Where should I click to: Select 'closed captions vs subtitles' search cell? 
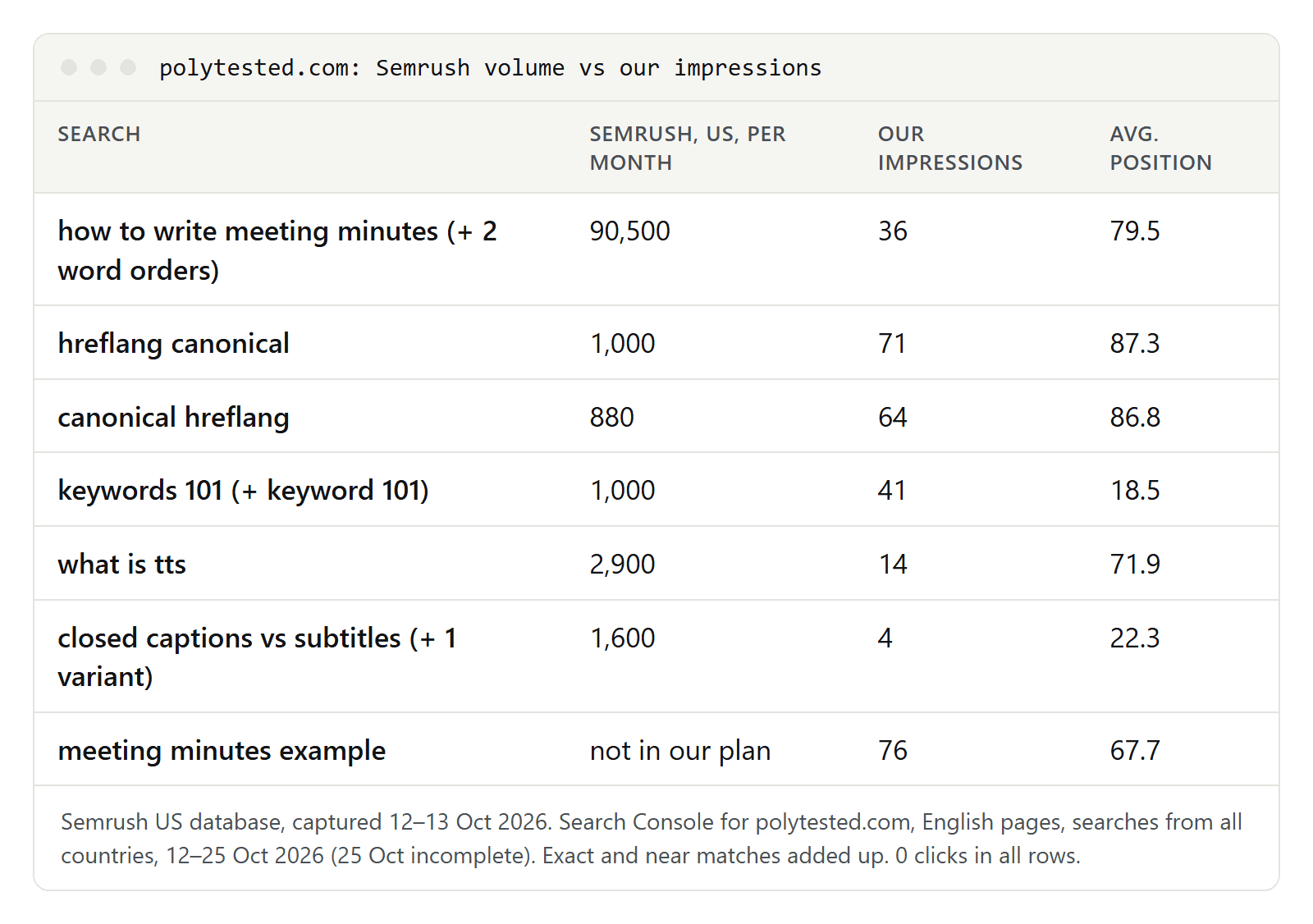click(x=258, y=657)
